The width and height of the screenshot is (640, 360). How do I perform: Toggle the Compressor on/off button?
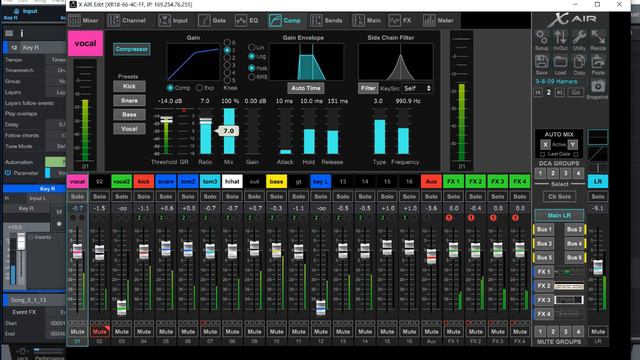[131, 49]
